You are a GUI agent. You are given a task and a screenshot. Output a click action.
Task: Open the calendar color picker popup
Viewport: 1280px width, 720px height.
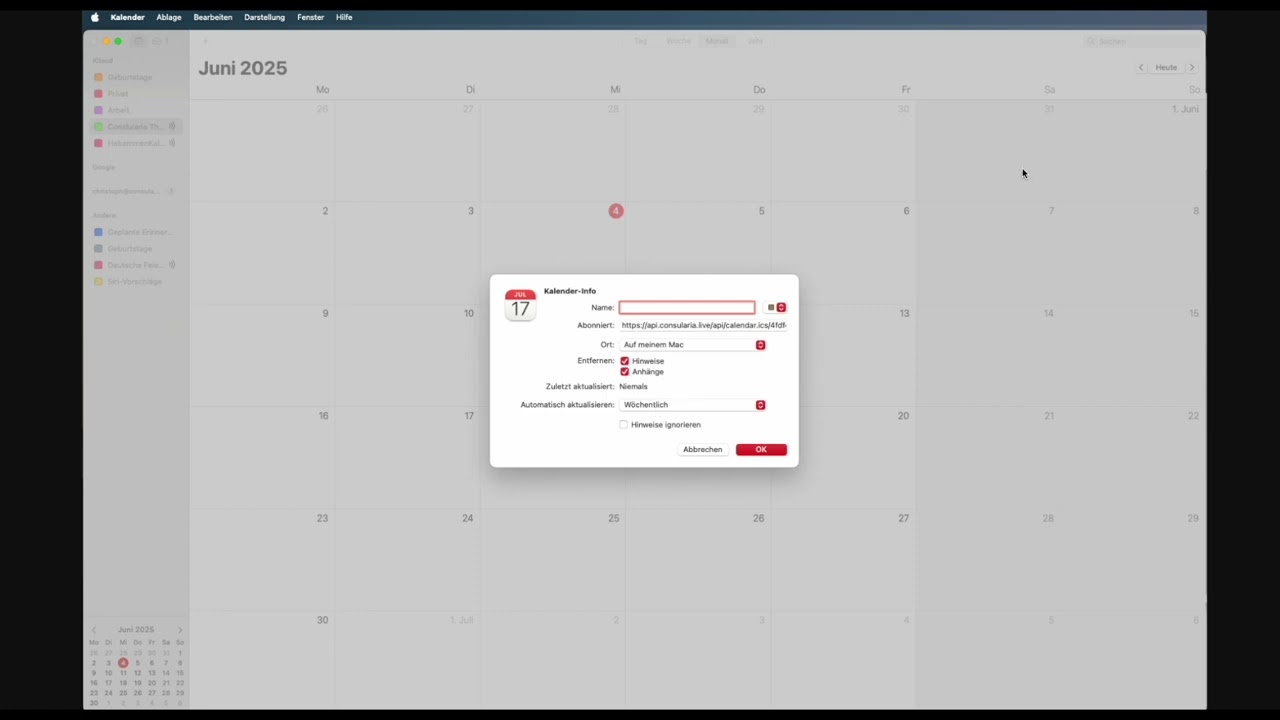776,307
